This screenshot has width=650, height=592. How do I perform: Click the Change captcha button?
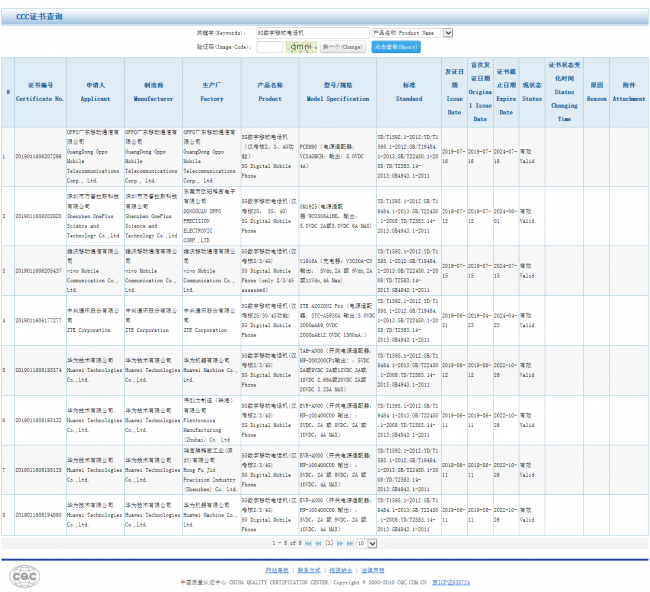[x=343, y=46]
